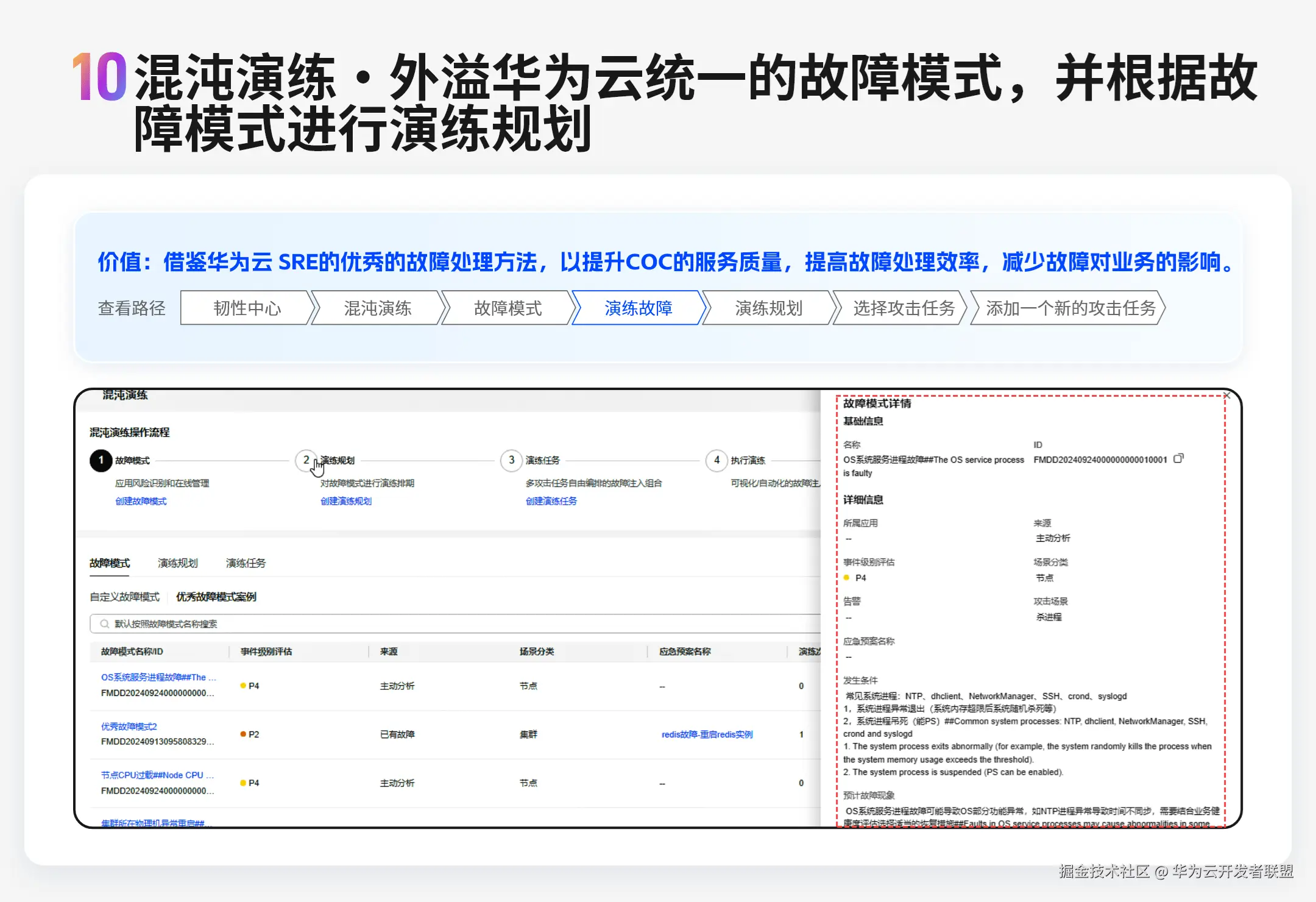1316x902 pixels.
Task: Click step 3 circle 演练任务
Action: [x=511, y=460]
